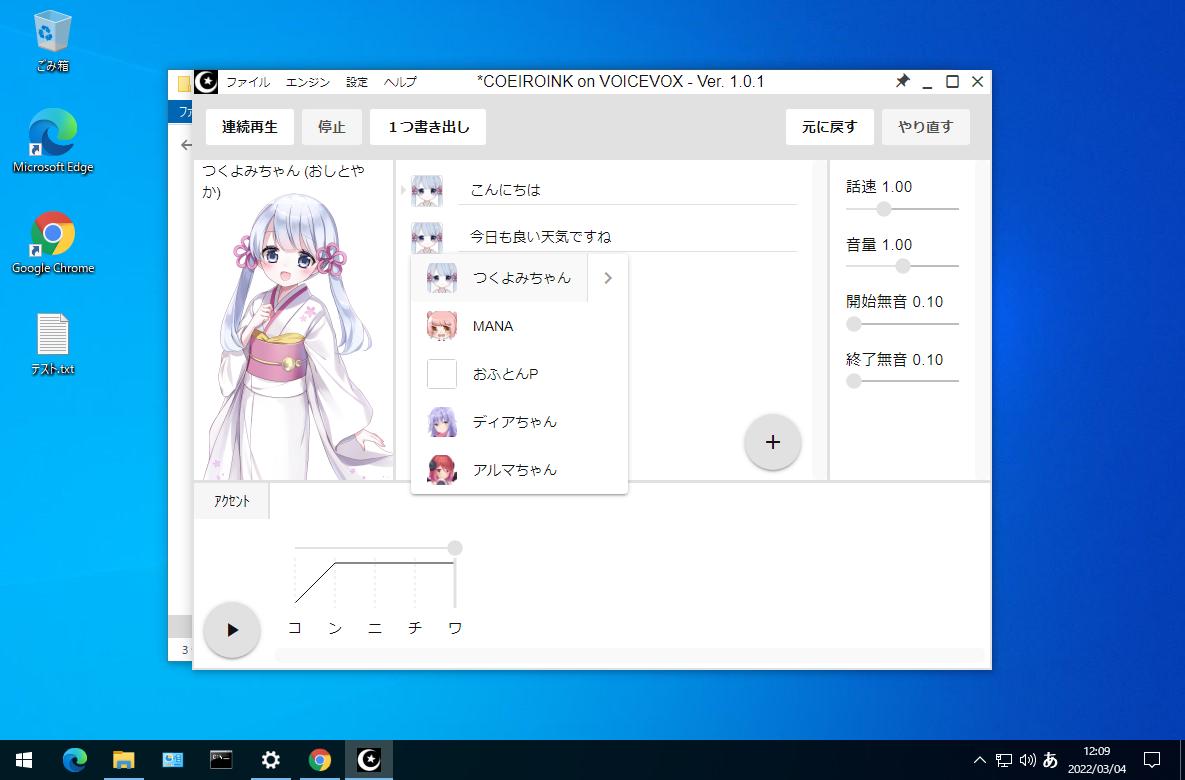Click the ワ mora label
This screenshot has width=1185, height=780.
(455, 628)
